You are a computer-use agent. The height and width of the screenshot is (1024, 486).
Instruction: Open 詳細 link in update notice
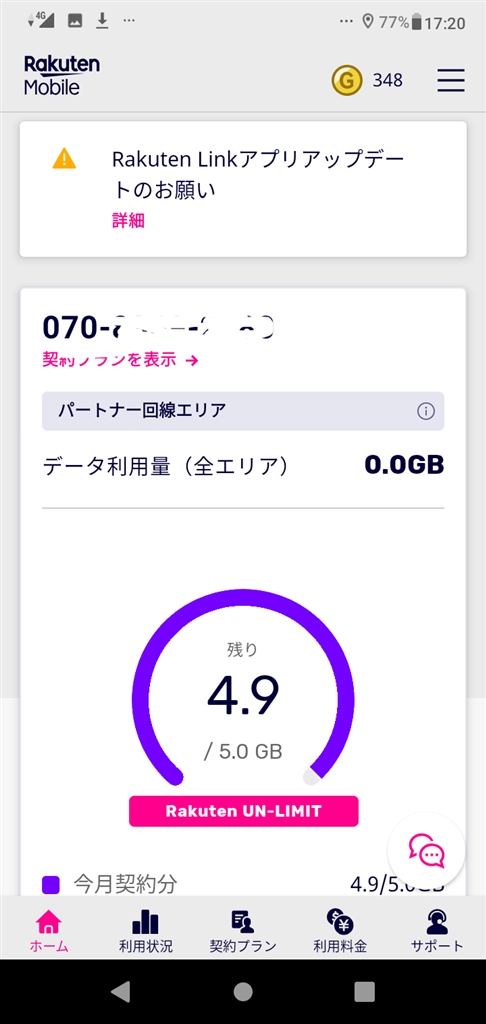pos(128,221)
